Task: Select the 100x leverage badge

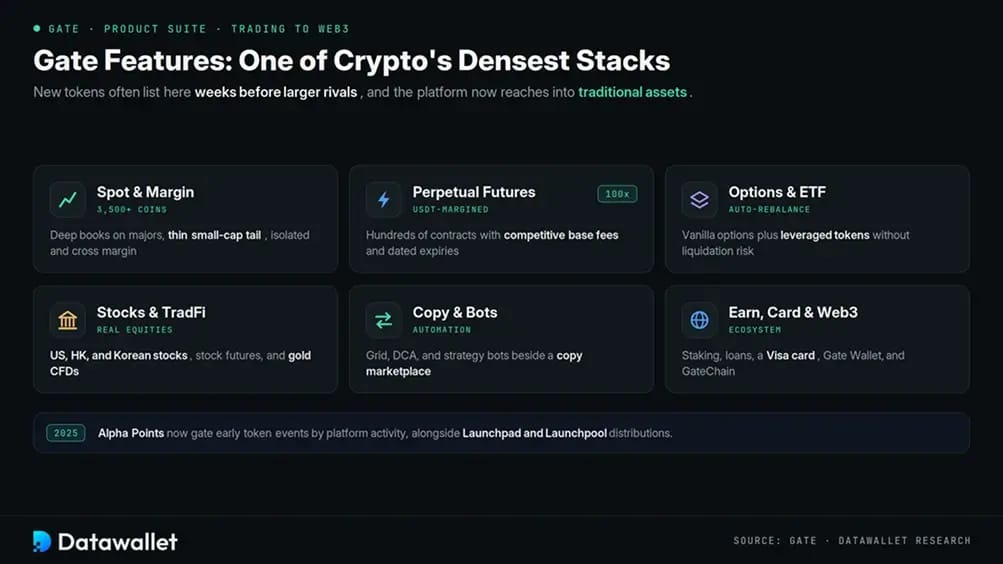Action: pyautogui.click(x=617, y=194)
